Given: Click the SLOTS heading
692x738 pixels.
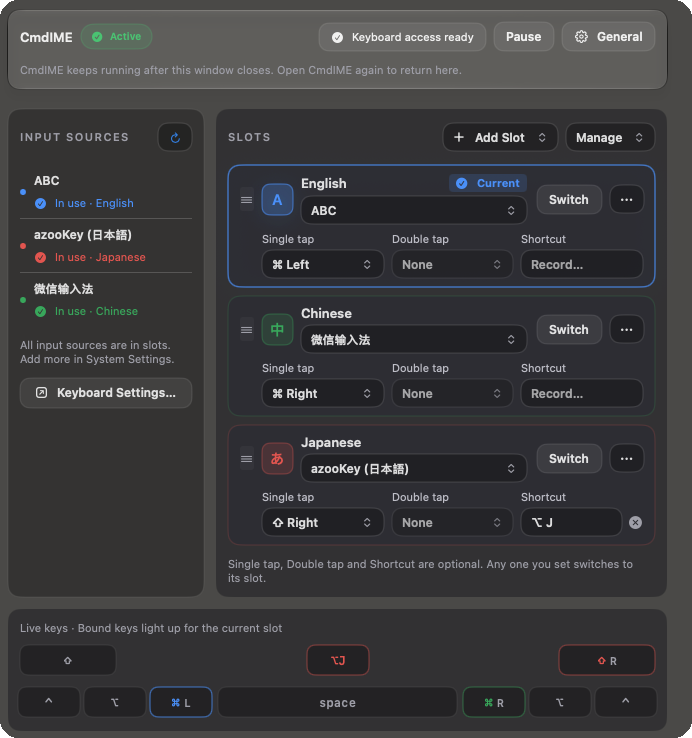Looking at the screenshot, I should 249,137.
